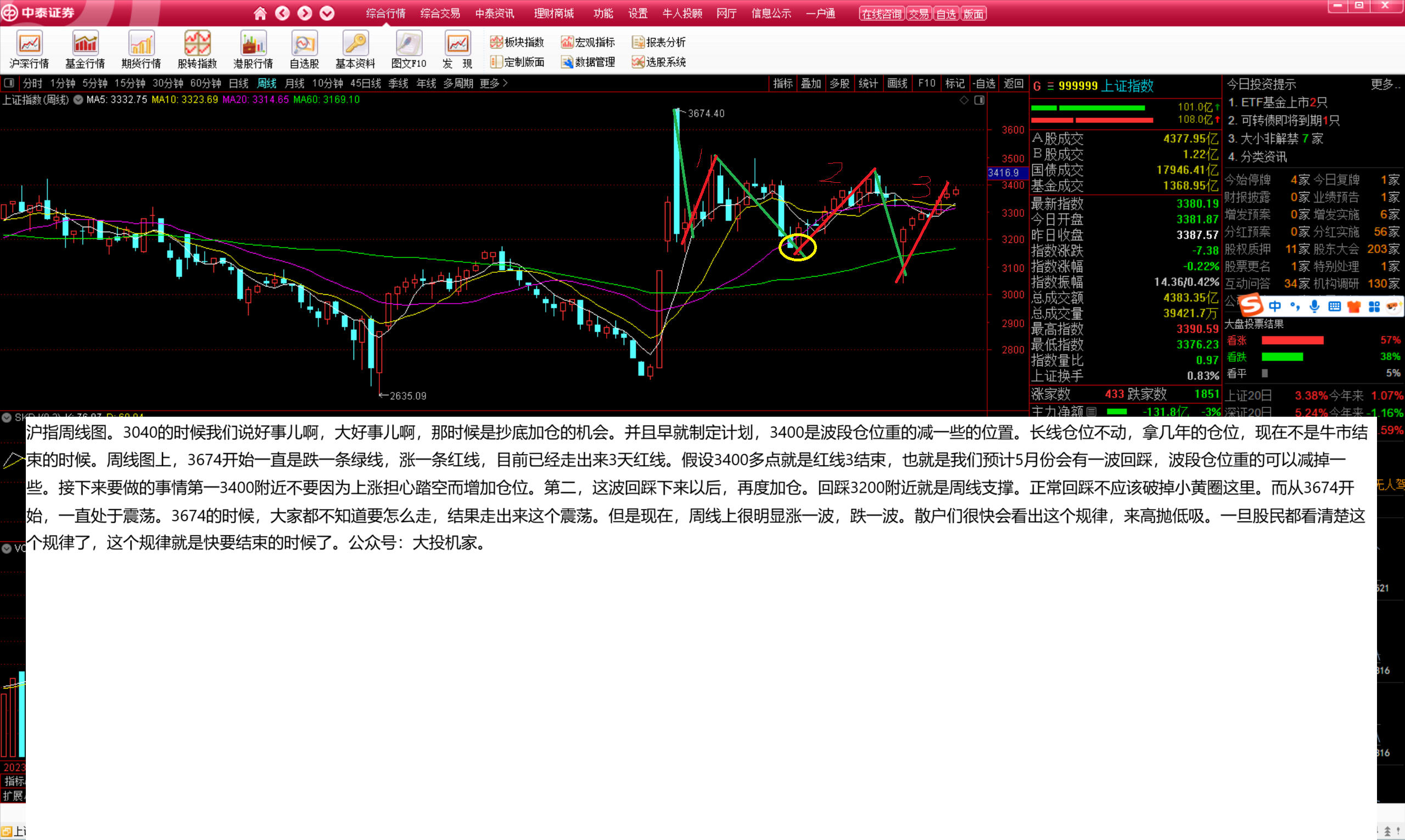Open 港股行情 Hong Kong quotes
This screenshot has height=840, width=1405.
[x=253, y=51]
